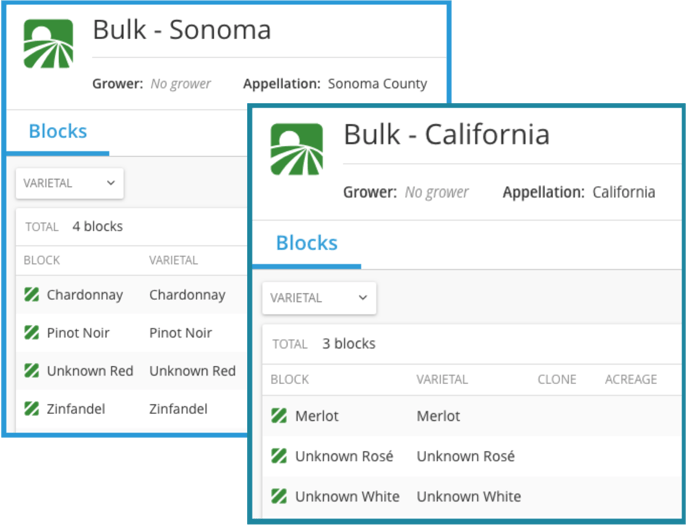This screenshot has height=526, width=688.
Task: Sort by CLONE column header
Action: [x=557, y=380]
